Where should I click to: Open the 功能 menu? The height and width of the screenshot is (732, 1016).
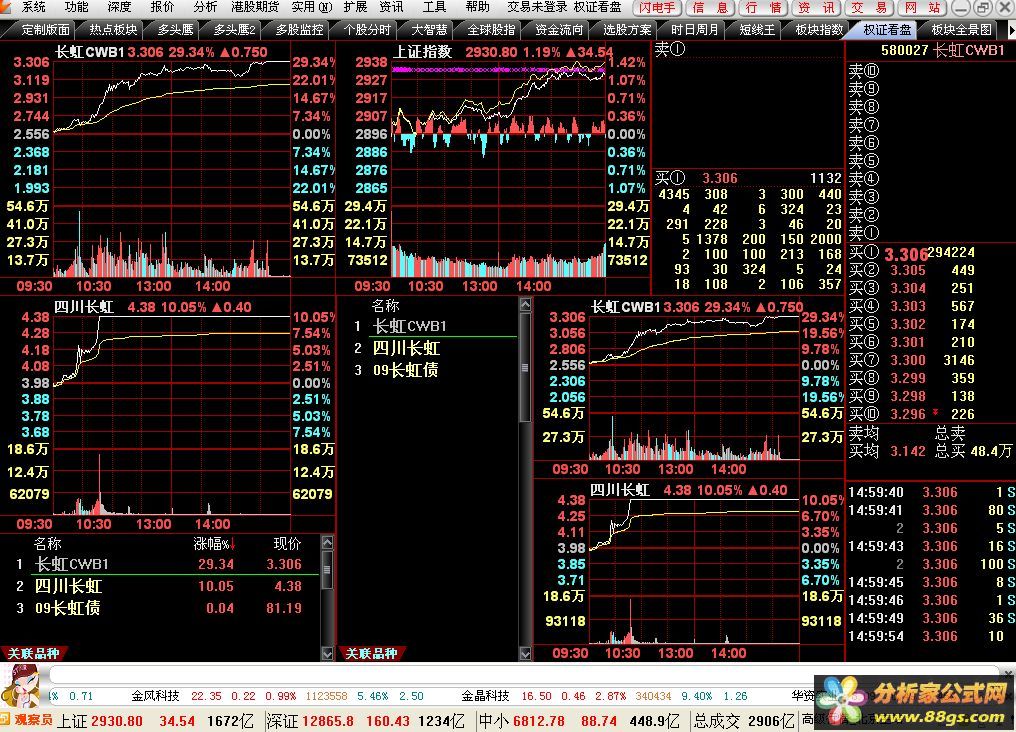76,7
